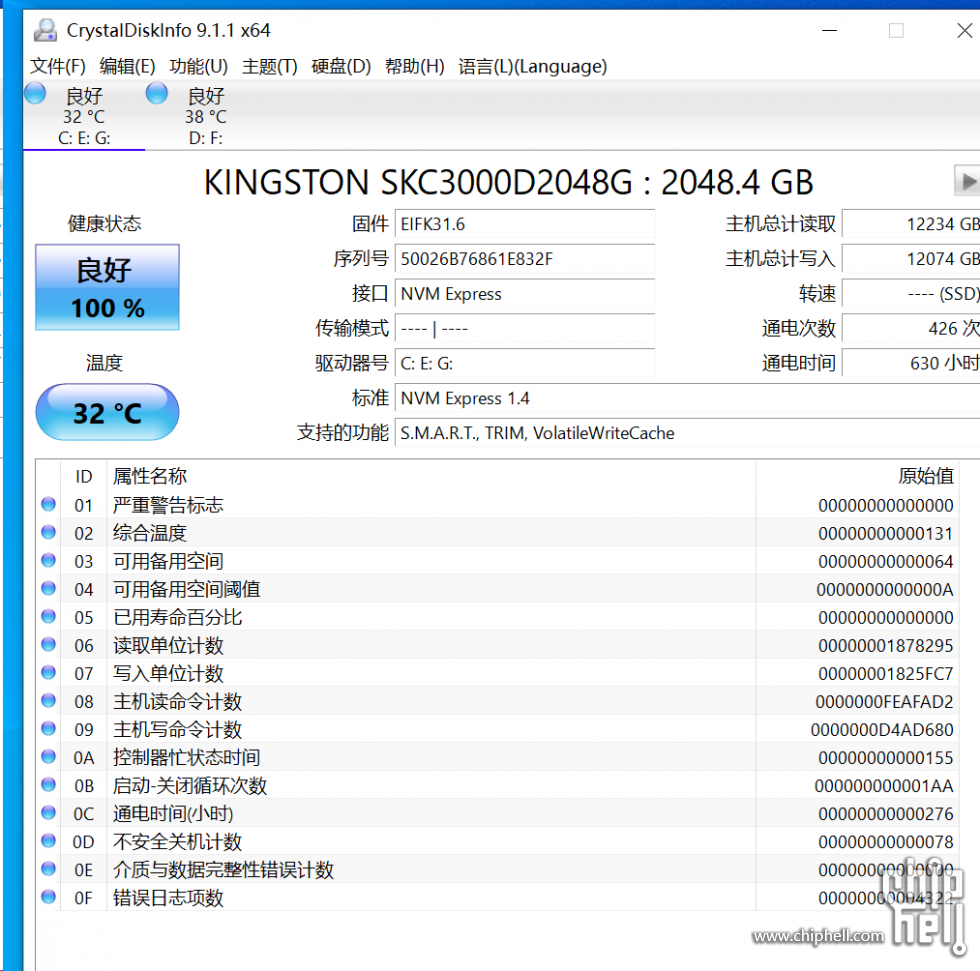The width and height of the screenshot is (980, 971).
Task: Select the 不安全关机计数 attribute name
Action: click(x=178, y=842)
